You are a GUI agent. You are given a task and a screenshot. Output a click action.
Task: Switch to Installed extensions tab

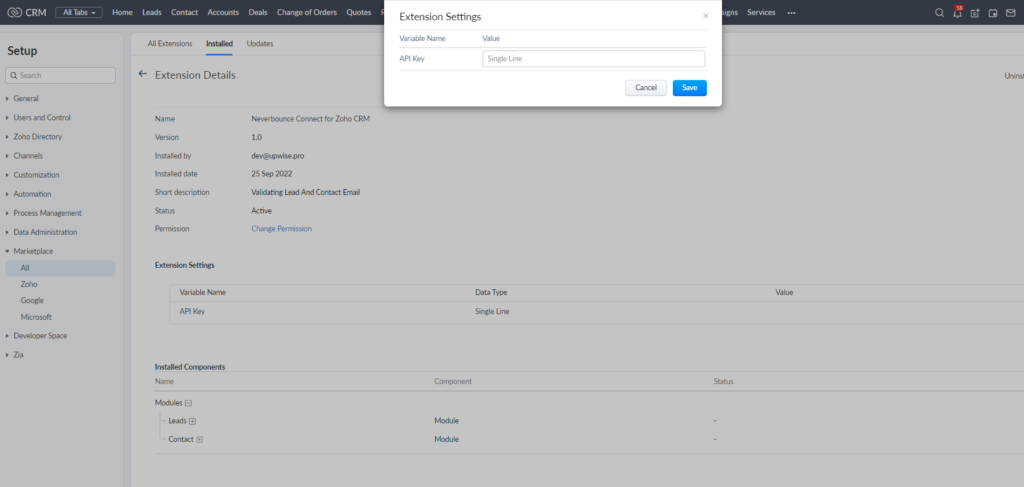click(219, 44)
